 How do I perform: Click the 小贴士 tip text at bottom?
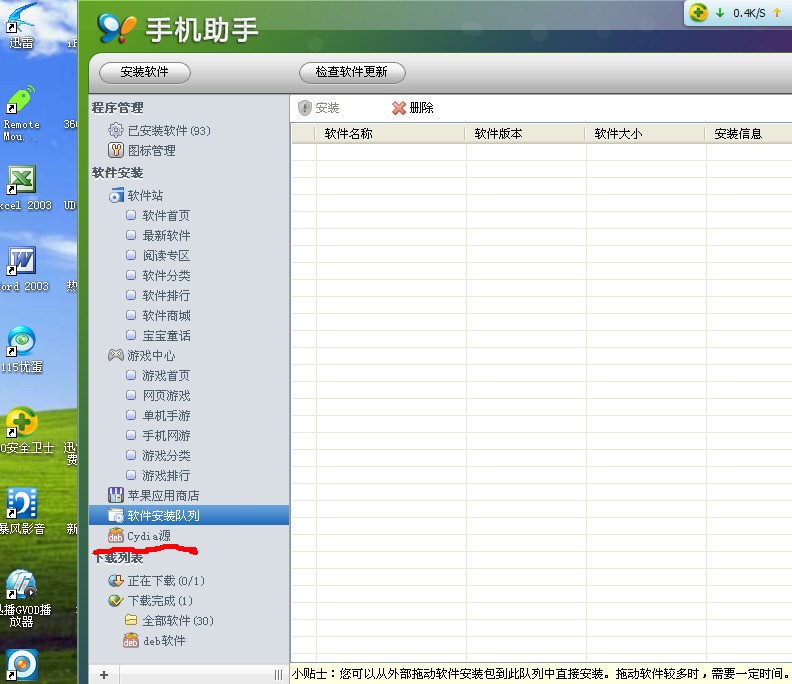[x=540, y=674]
